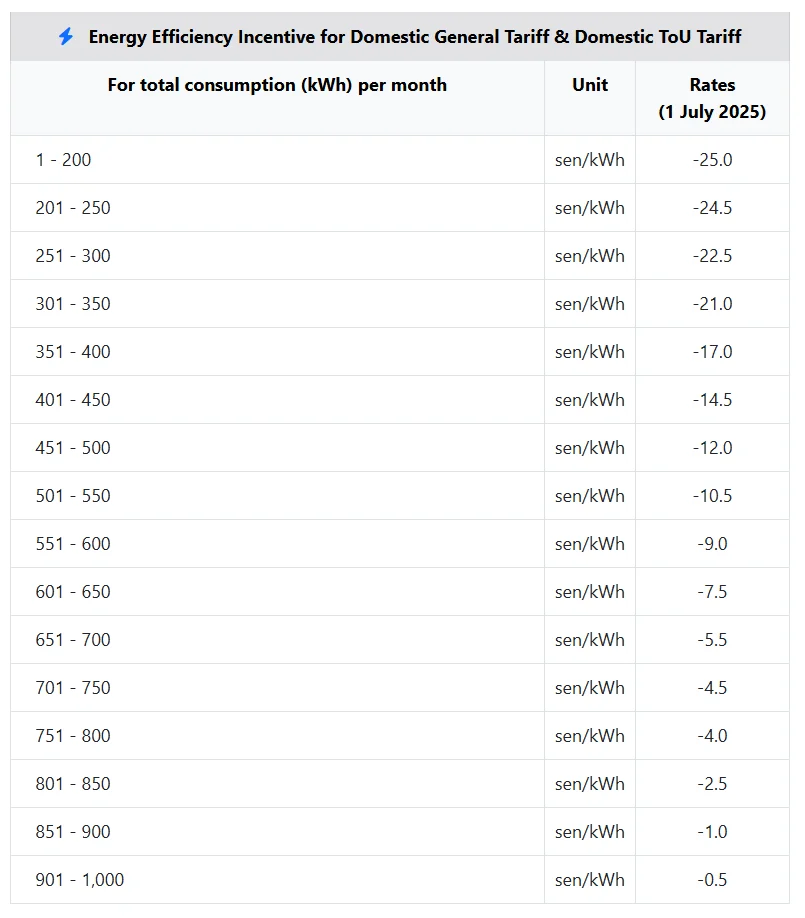
Task: Select the -12.0 rate cell
Action: pyautogui.click(x=712, y=448)
